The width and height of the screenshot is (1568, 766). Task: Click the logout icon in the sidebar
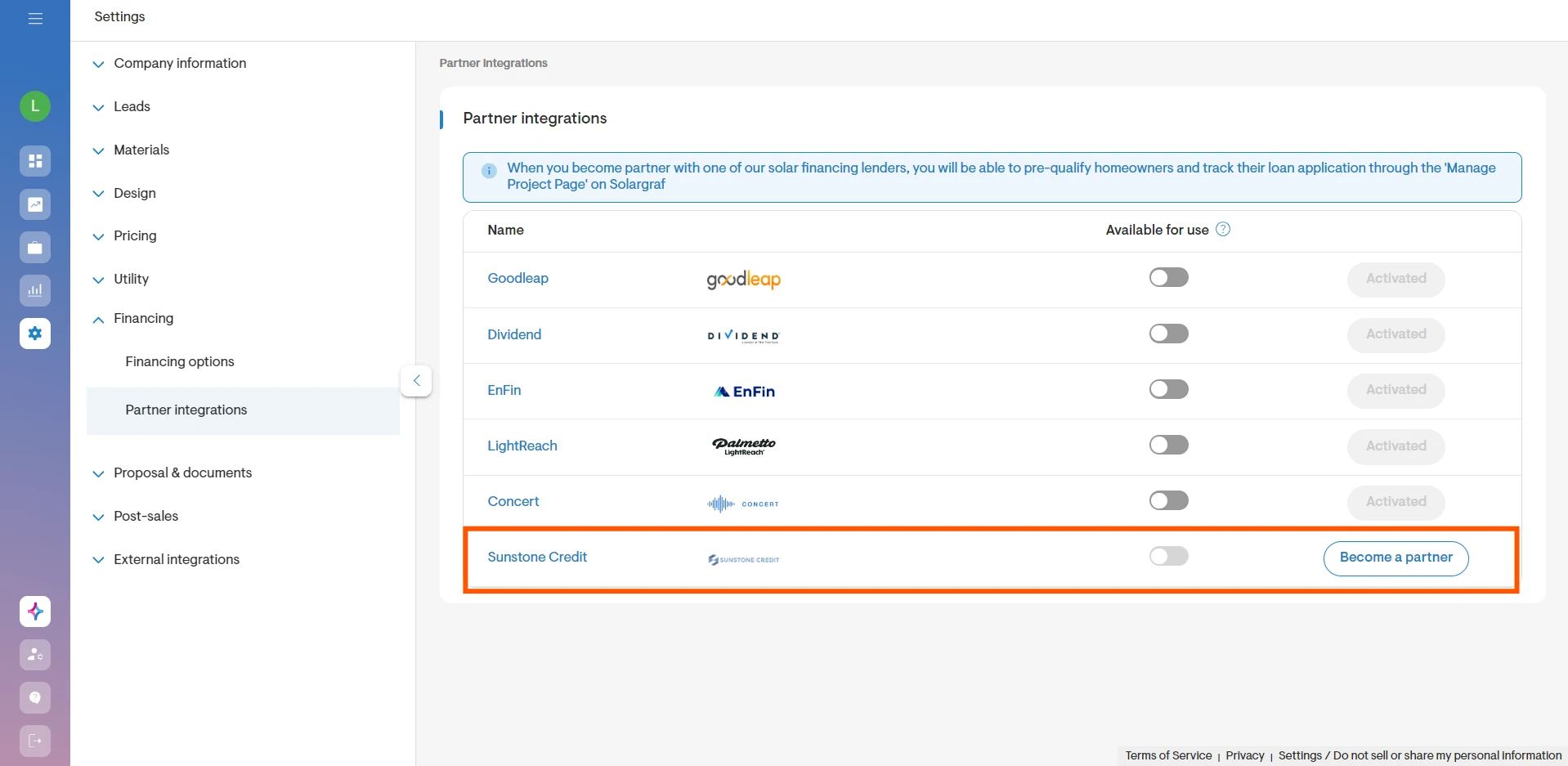[35, 741]
